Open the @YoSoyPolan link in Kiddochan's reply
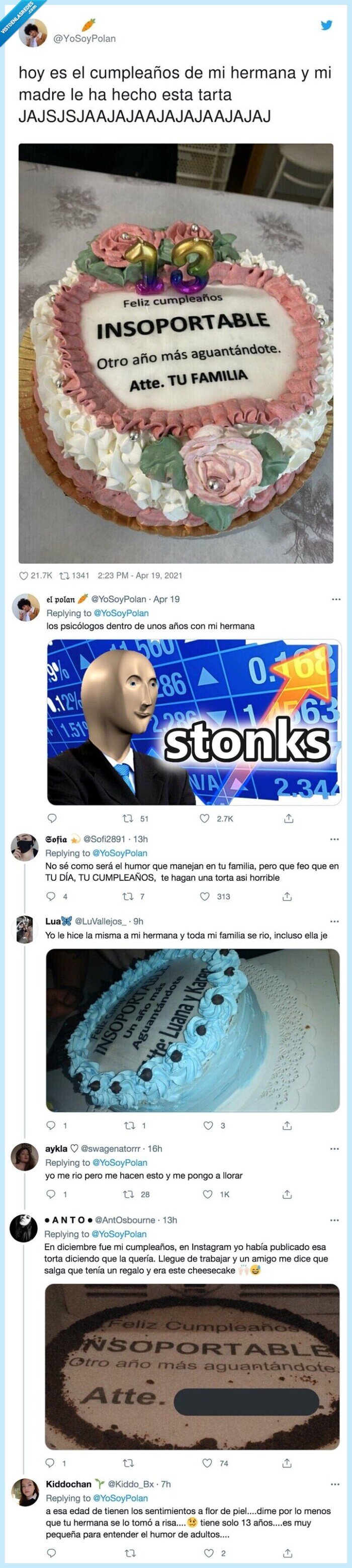This screenshot has height=1568, width=352. pos(120,1498)
